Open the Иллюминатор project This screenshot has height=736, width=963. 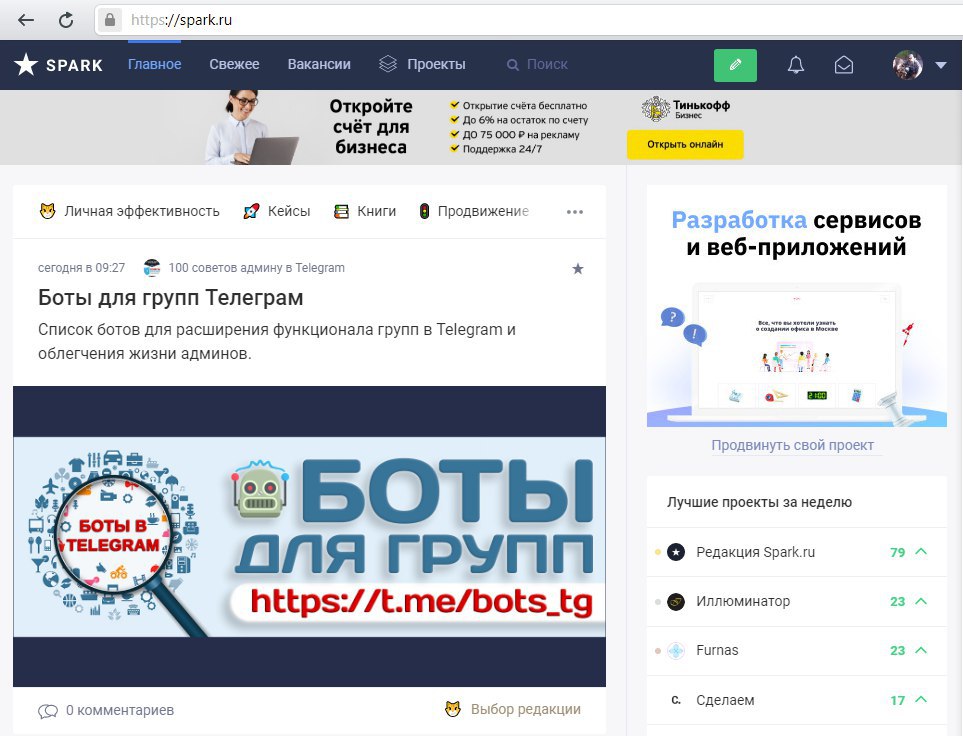point(743,601)
